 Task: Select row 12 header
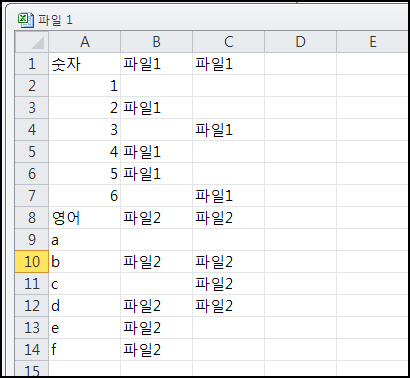point(32,306)
